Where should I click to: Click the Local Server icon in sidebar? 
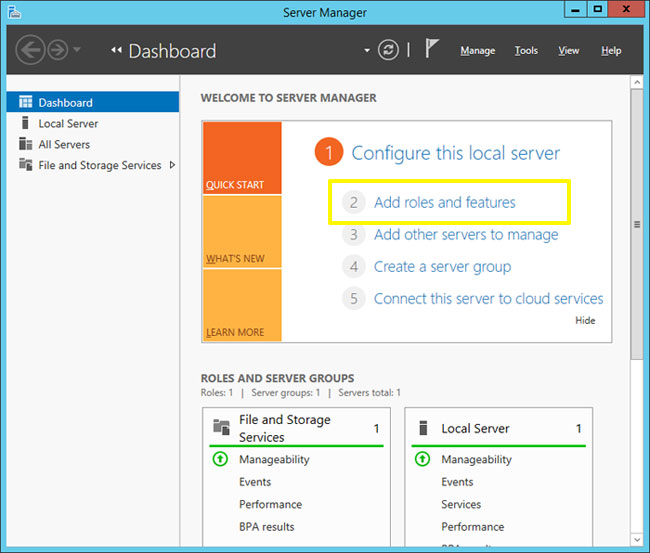point(25,123)
